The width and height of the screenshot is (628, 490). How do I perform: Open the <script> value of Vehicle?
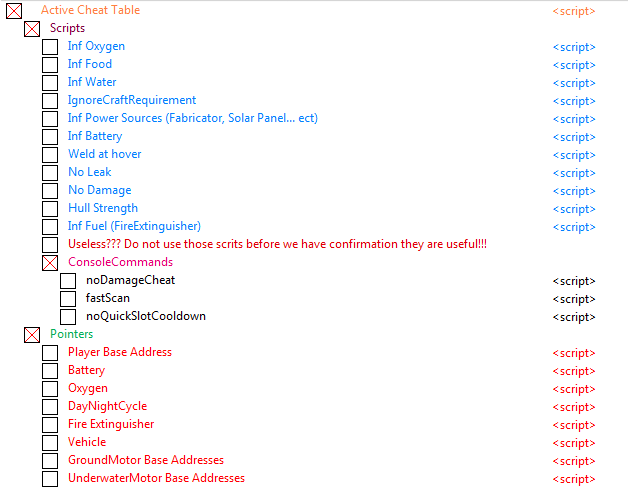pyautogui.click(x=574, y=444)
